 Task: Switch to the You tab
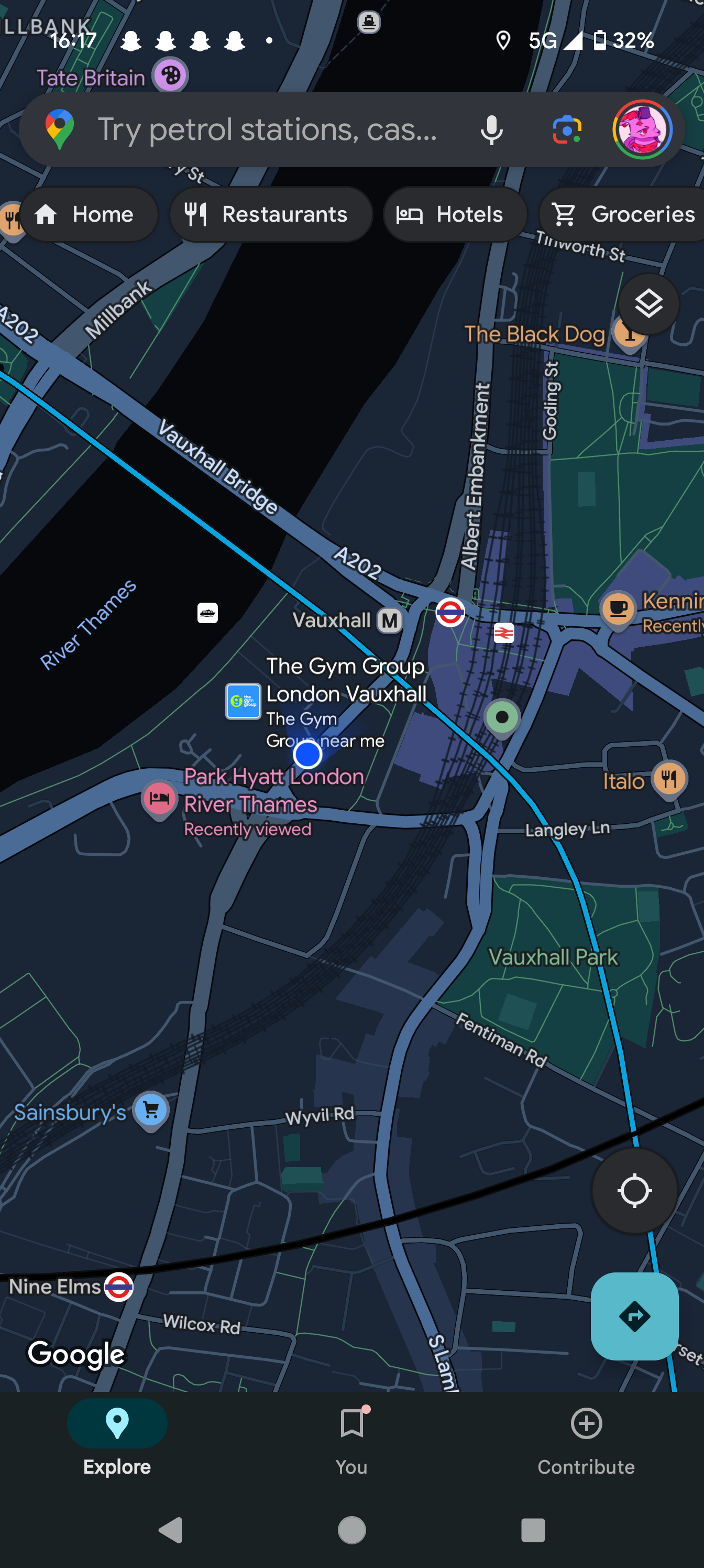pyautogui.click(x=351, y=1440)
